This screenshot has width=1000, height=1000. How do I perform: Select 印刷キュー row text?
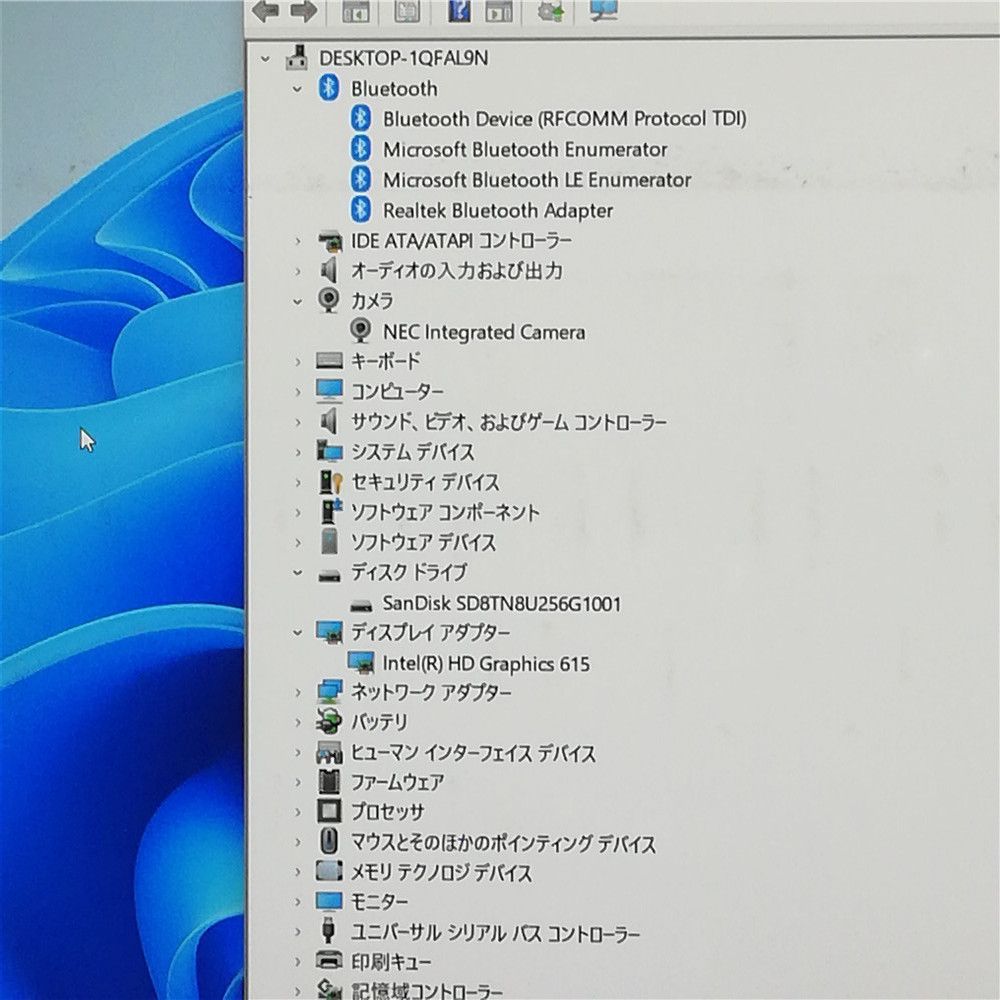391,961
